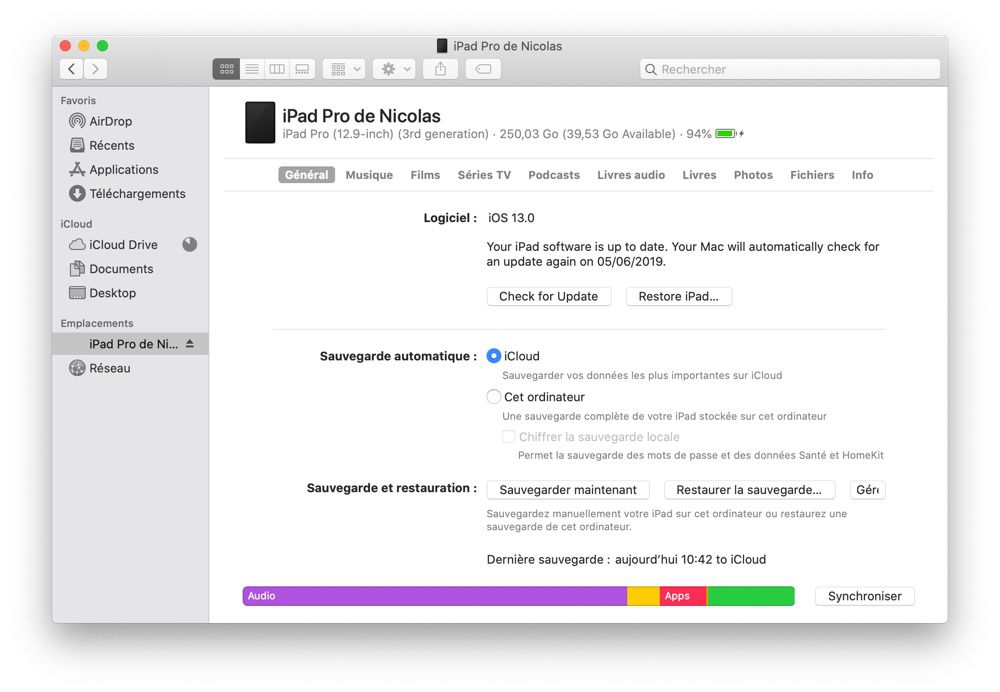Click the truncated Gérer button
Viewport: 1000px width, 692px height.
pyautogui.click(x=867, y=490)
